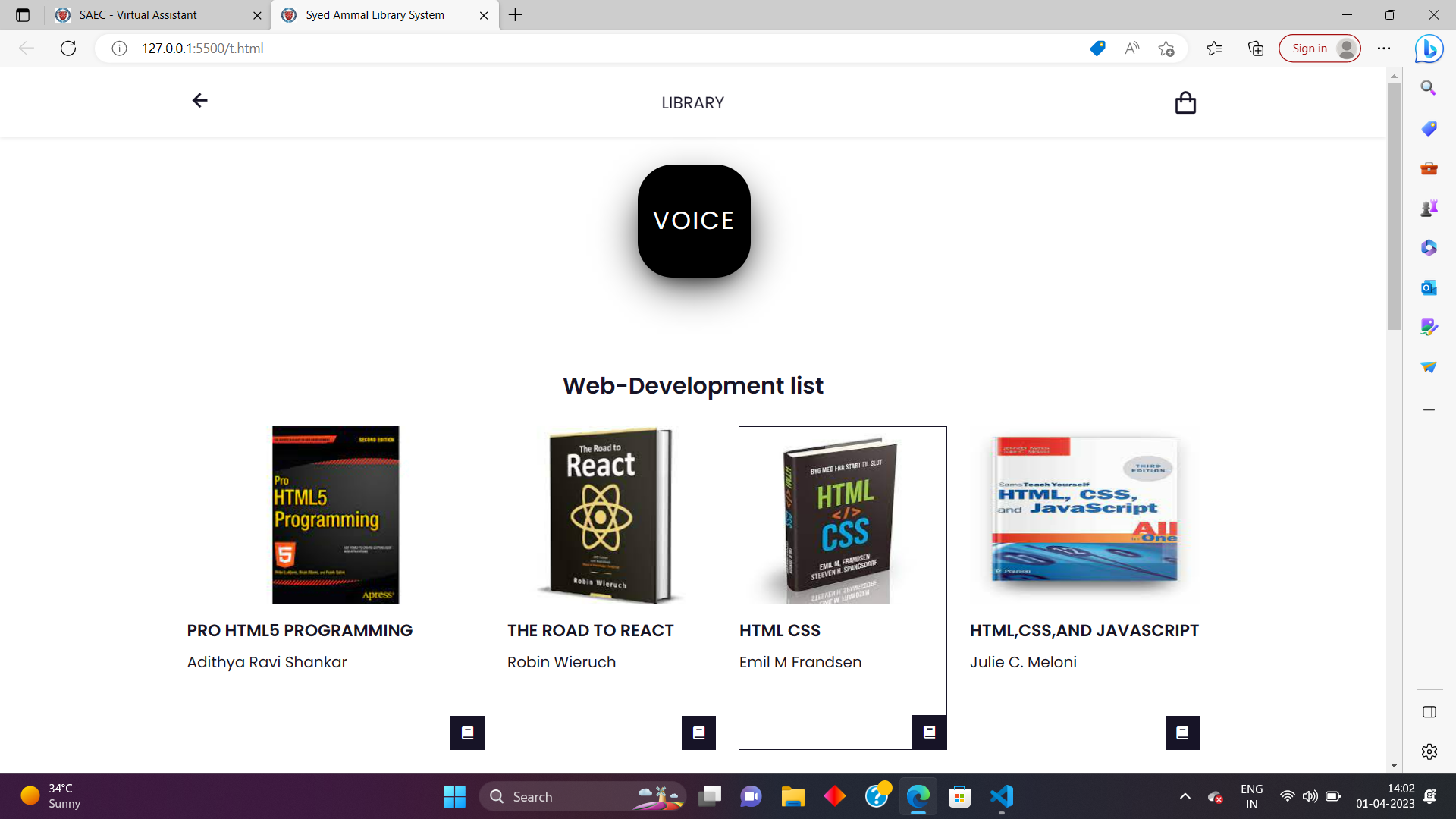
Task: Open the HTML CSS book cover image
Action: click(843, 515)
